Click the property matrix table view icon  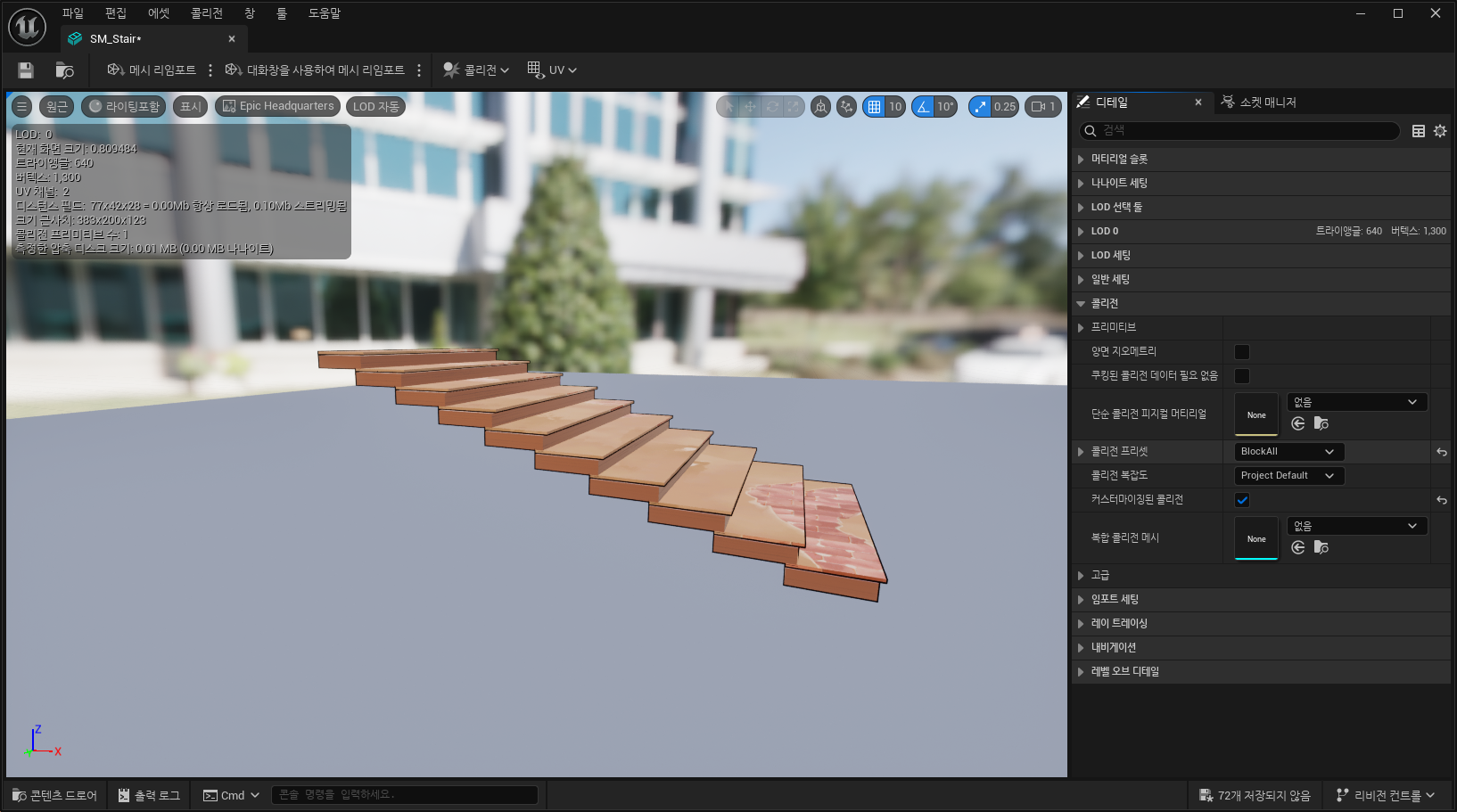pos(1419,131)
